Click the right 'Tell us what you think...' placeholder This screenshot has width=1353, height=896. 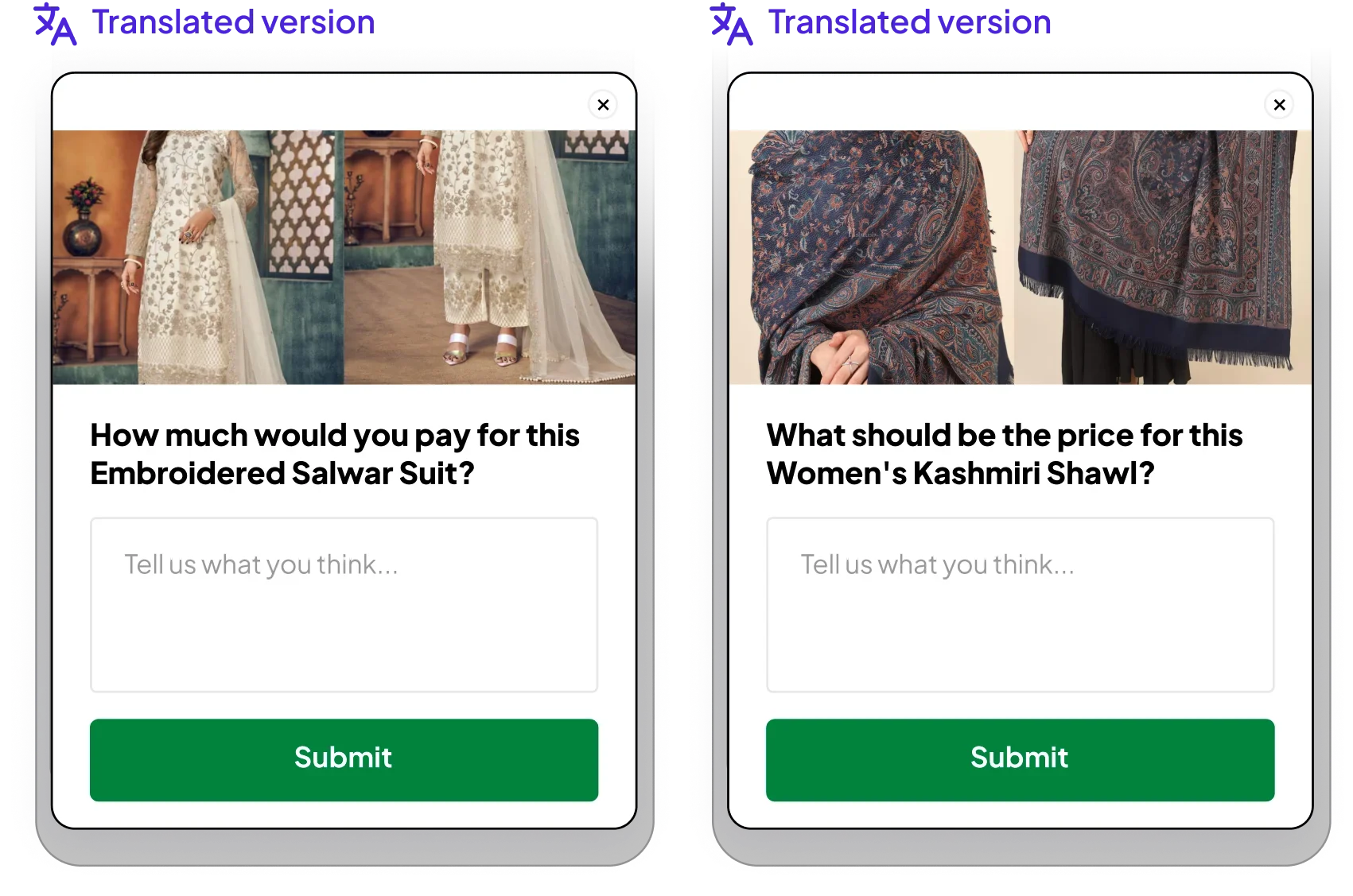coord(937,564)
